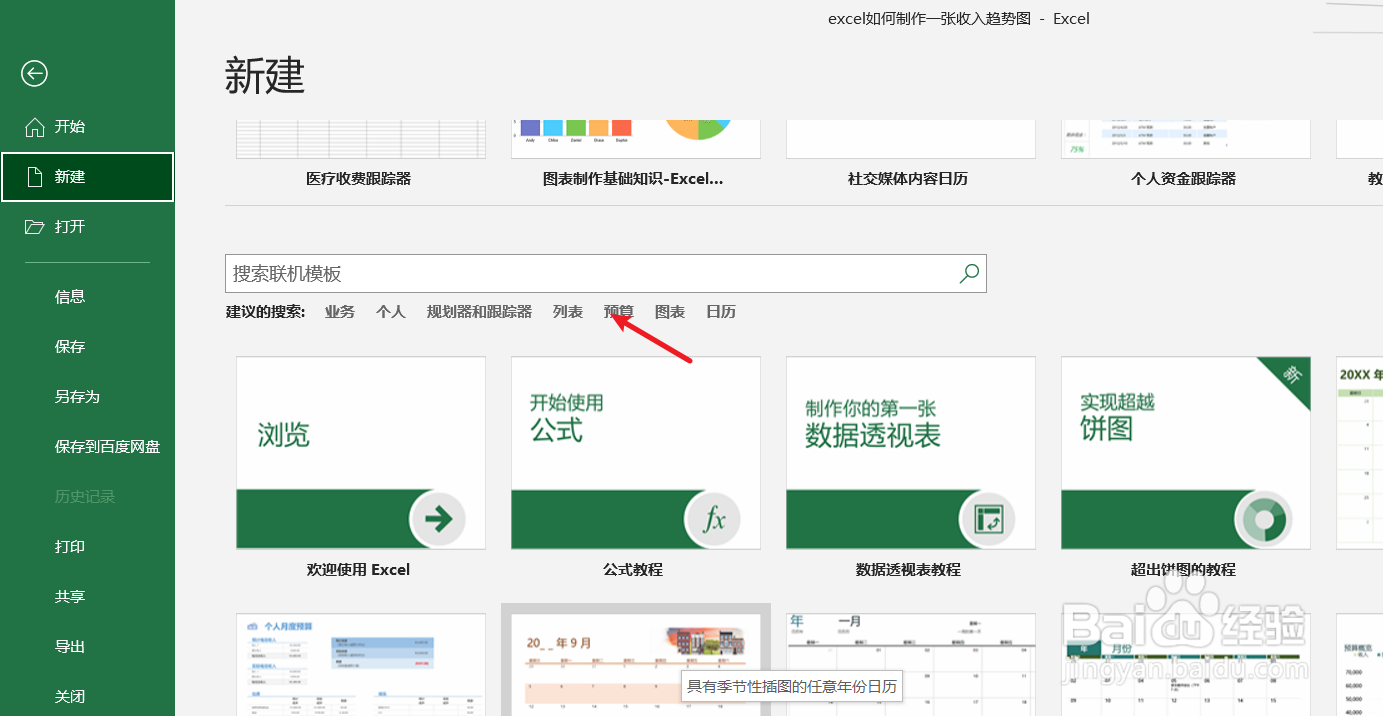Pick the 预算 suggested search
This screenshot has width=1383, height=716.
tap(619, 312)
